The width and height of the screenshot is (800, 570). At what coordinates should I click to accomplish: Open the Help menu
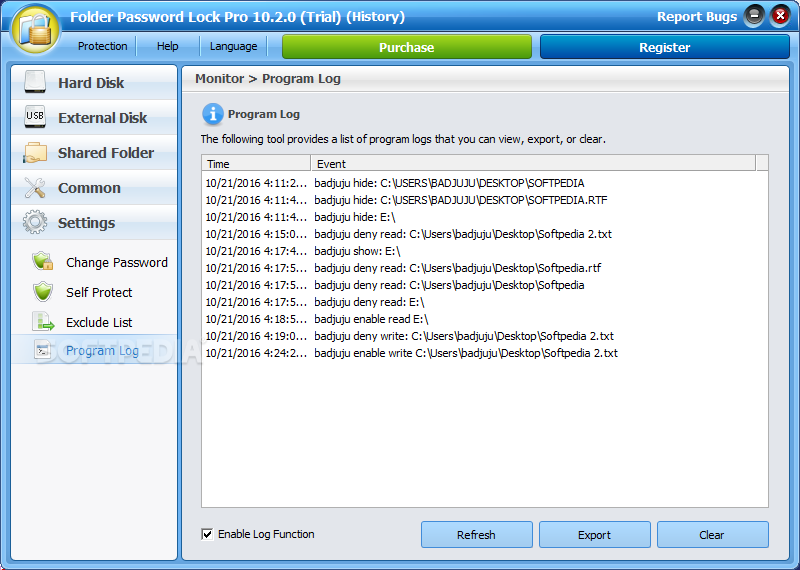point(167,46)
